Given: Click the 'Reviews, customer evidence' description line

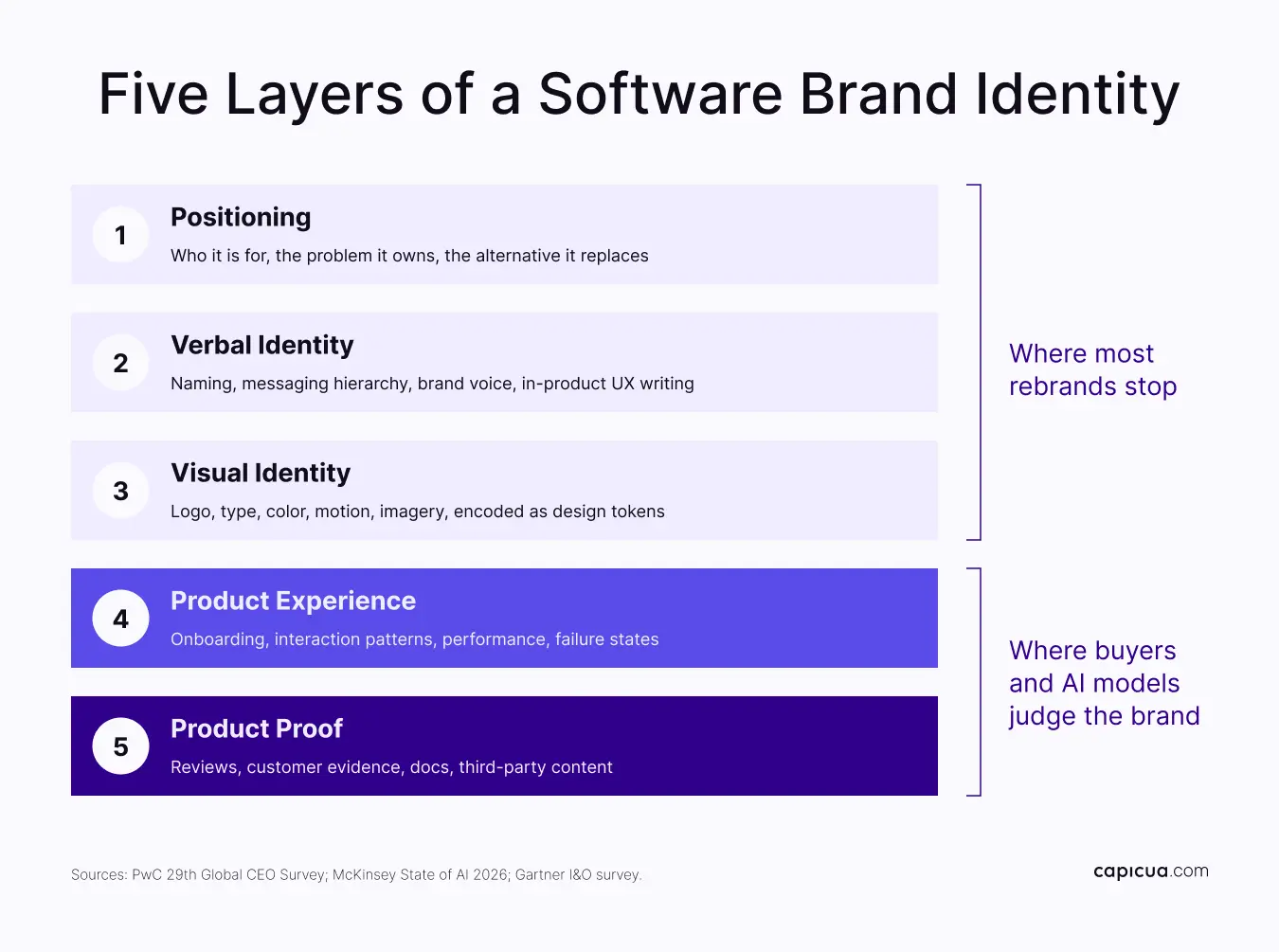Looking at the screenshot, I should point(391,767).
